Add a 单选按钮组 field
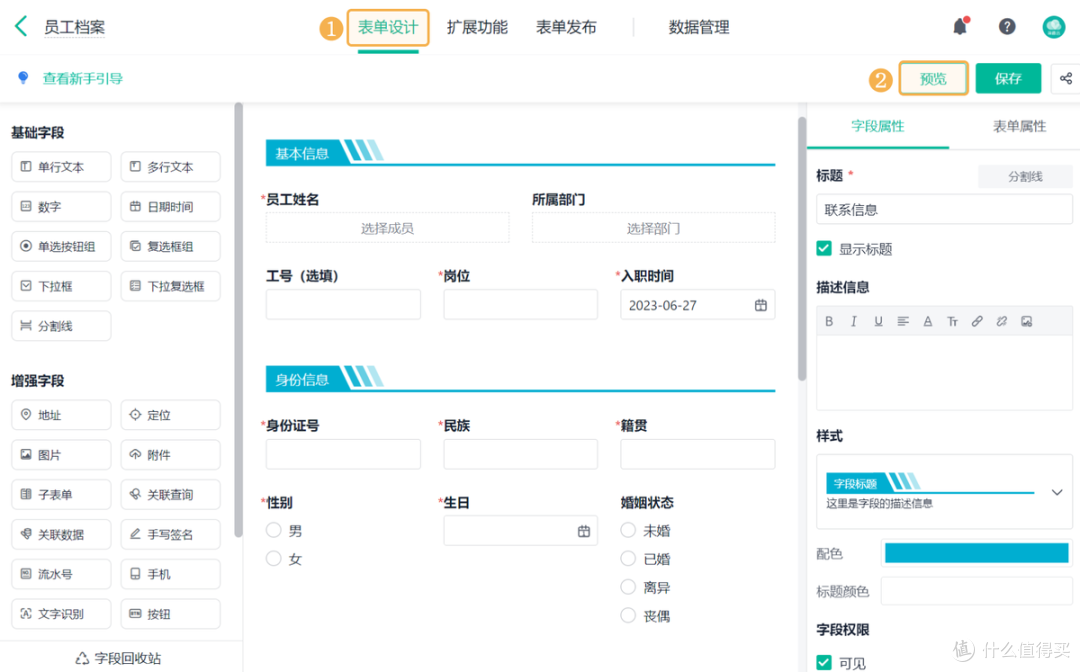The image size is (1080, 672). 61,246
